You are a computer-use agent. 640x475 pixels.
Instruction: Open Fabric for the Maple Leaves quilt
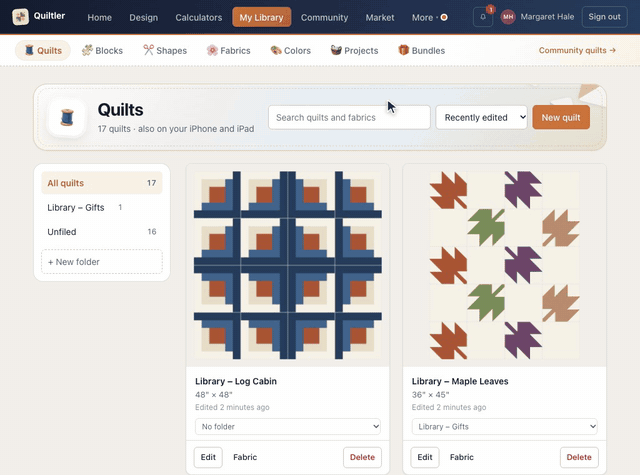(462, 457)
